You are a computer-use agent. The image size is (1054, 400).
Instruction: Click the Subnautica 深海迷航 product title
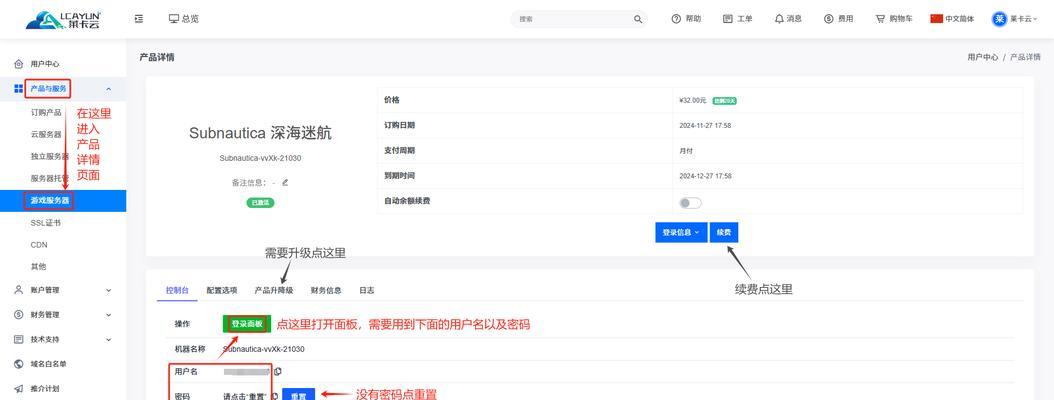(260, 133)
